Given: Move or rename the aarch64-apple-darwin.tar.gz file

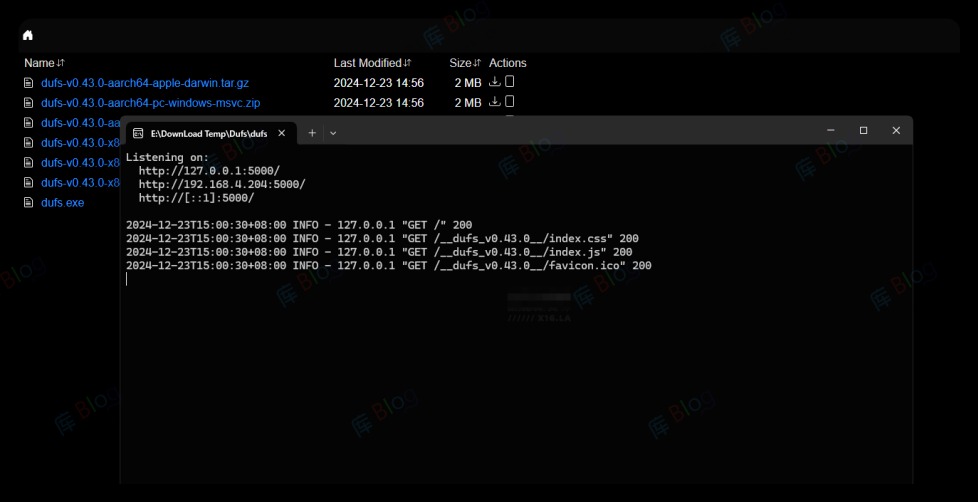Looking at the screenshot, I should 510,82.
